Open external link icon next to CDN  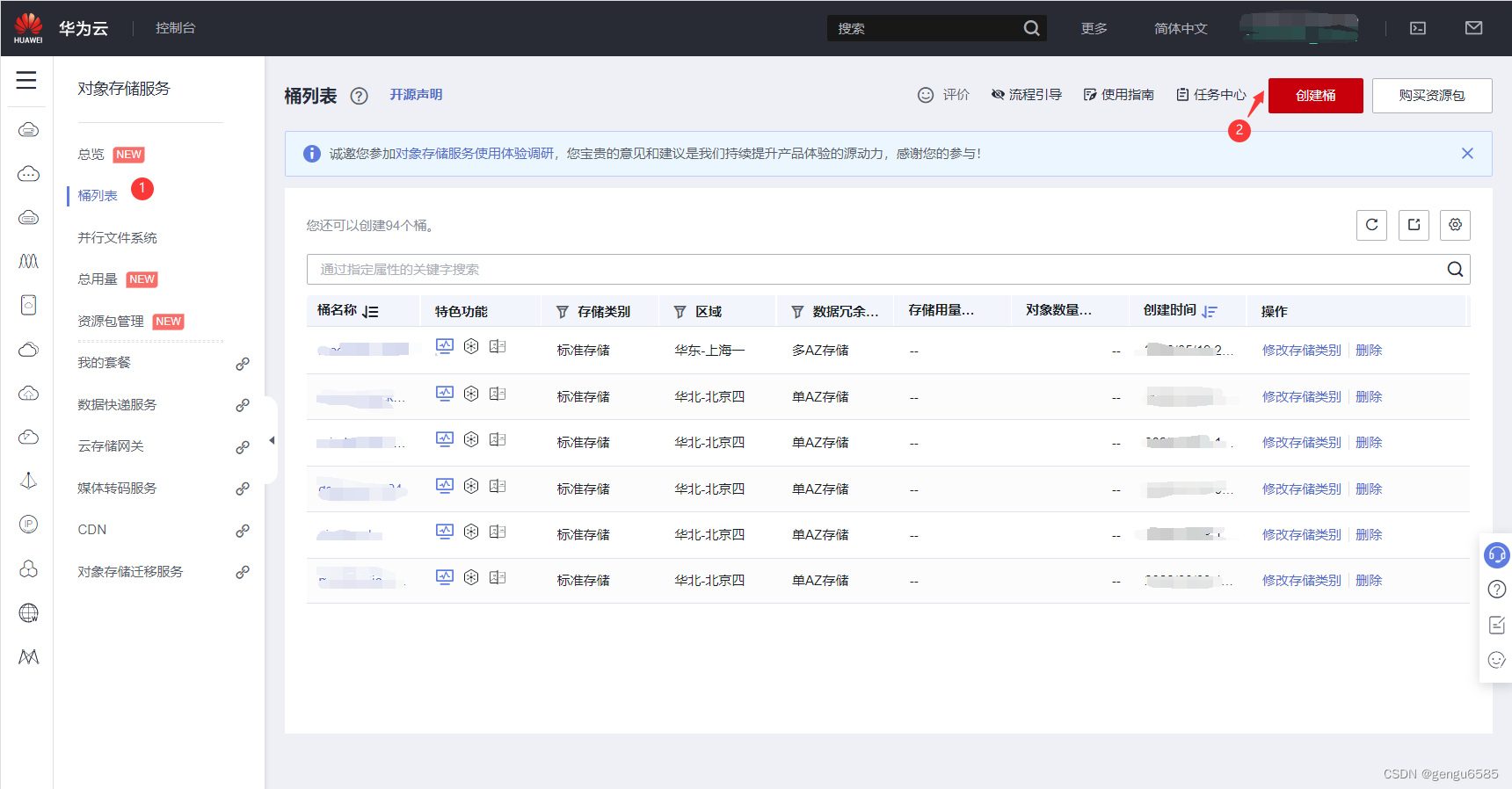pyautogui.click(x=243, y=531)
